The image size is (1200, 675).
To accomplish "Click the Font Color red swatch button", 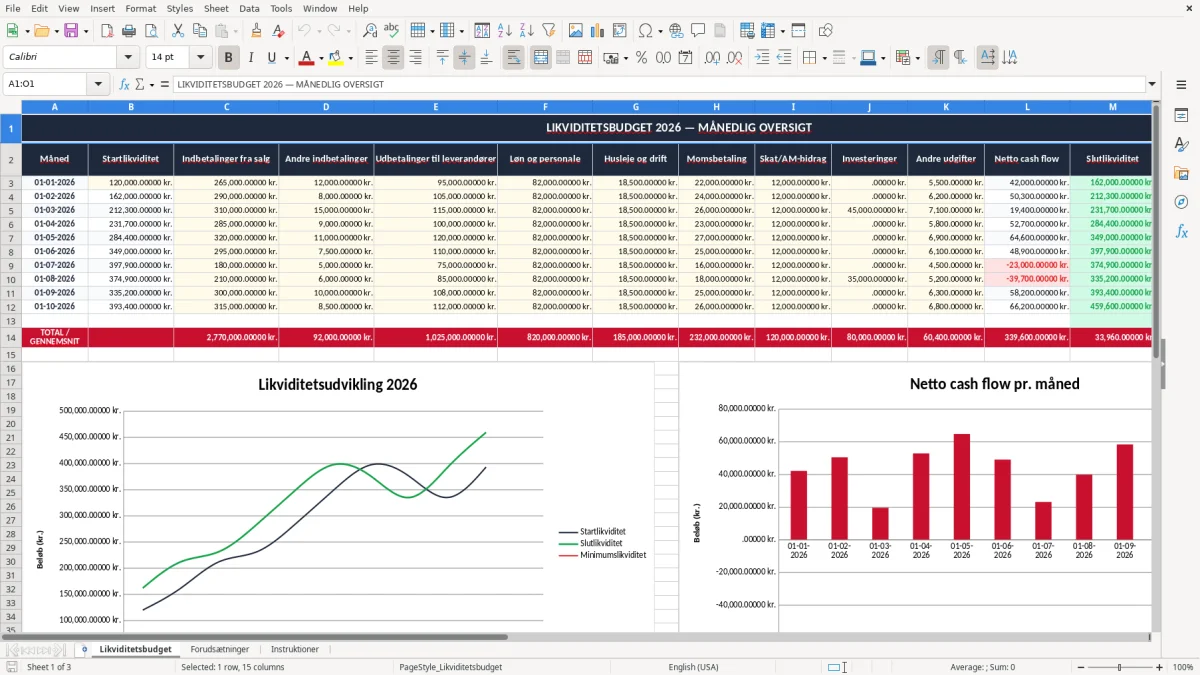I will click(307, 58).
